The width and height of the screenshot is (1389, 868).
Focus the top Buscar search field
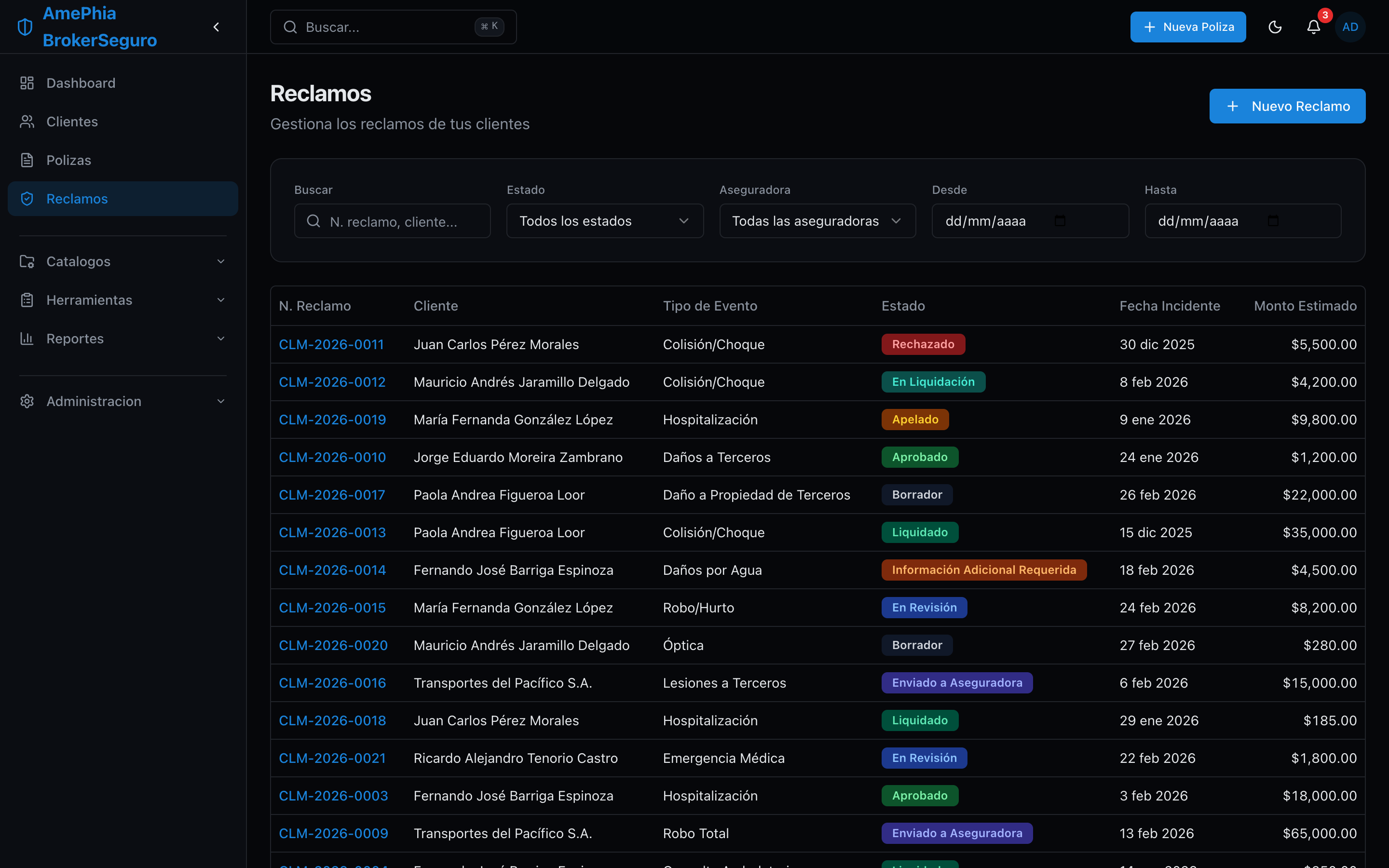point(393,27)
